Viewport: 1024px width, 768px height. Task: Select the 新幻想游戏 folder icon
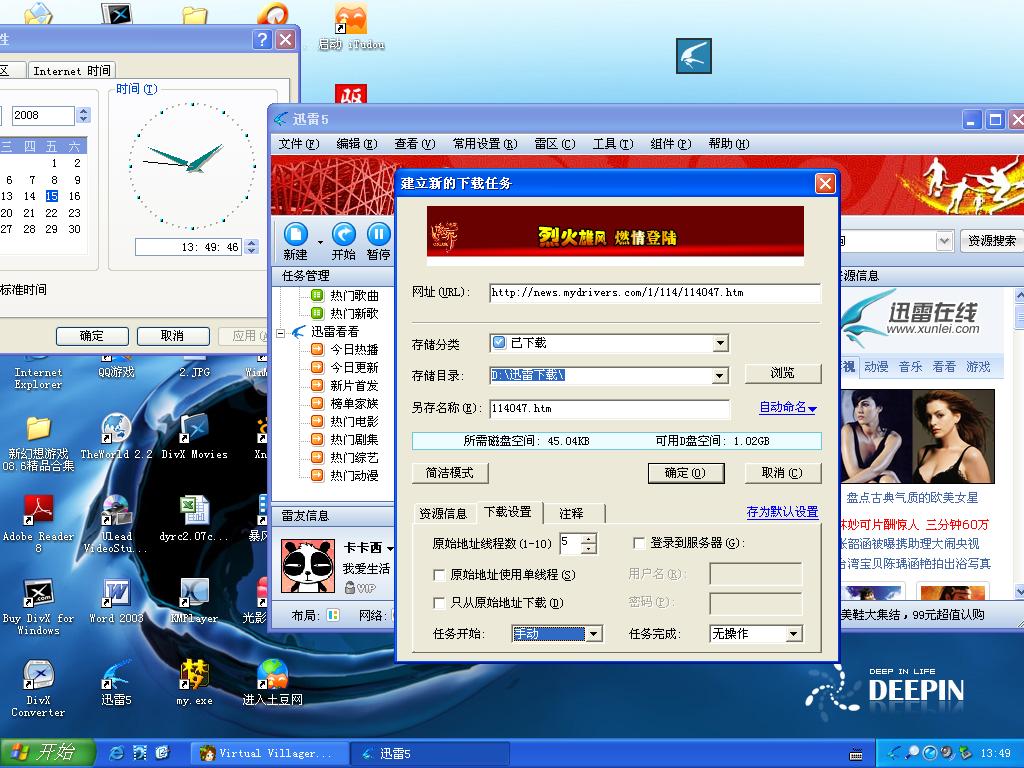(39, 428)
